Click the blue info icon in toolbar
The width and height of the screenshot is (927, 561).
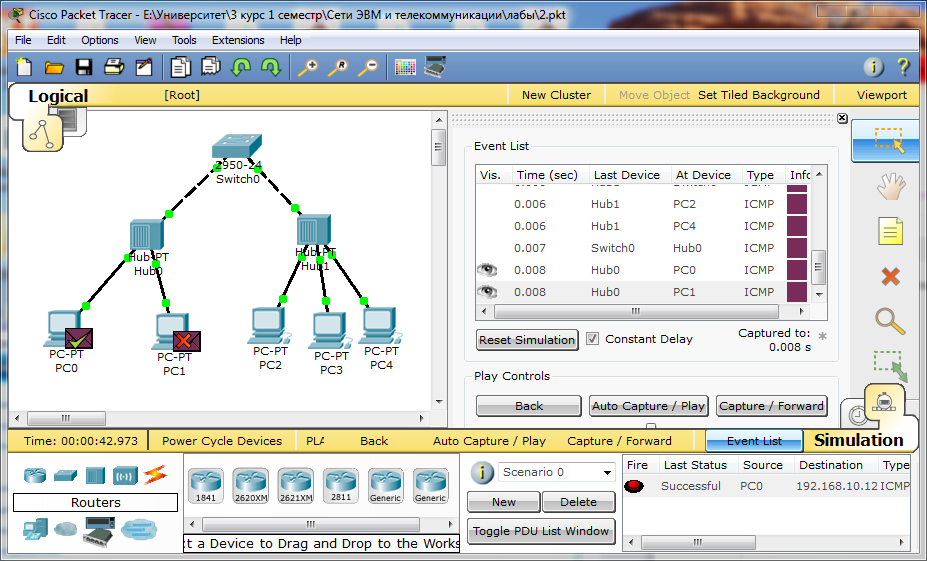(873, 67)
